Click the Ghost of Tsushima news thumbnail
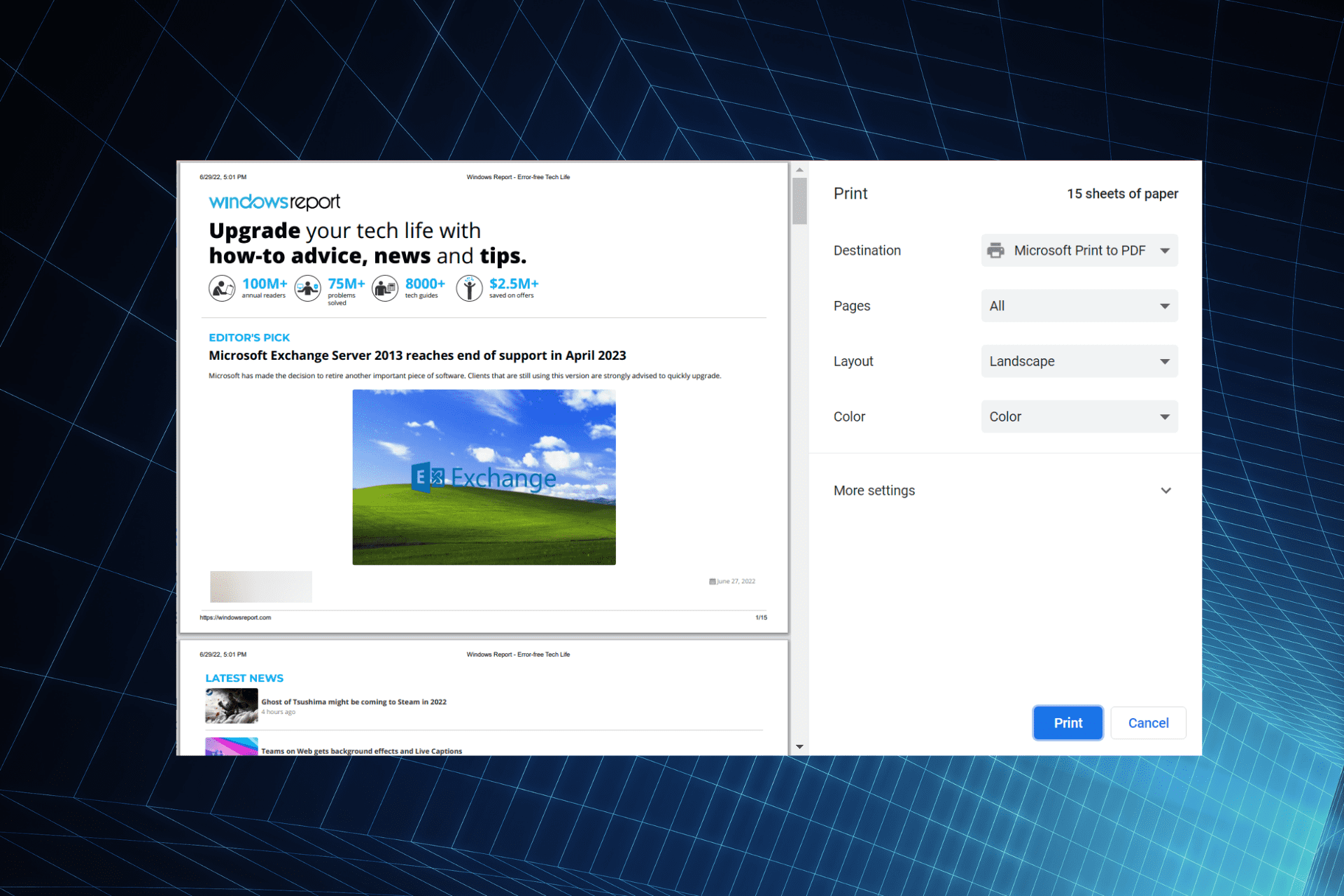 [232, 706]
